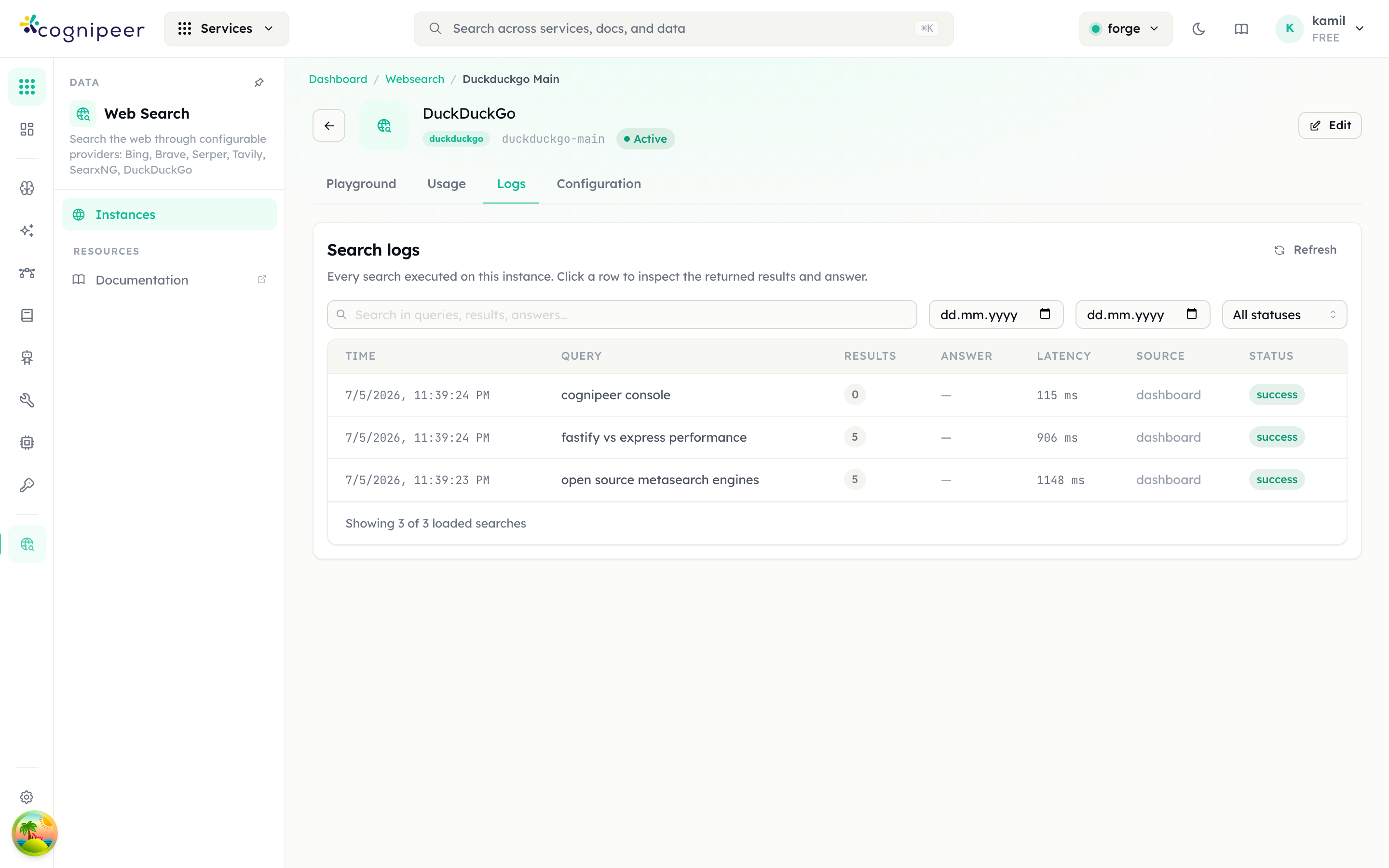The image size is (1389, 868).
Task: Open the fastify vs express performance row
Action: 837,437
